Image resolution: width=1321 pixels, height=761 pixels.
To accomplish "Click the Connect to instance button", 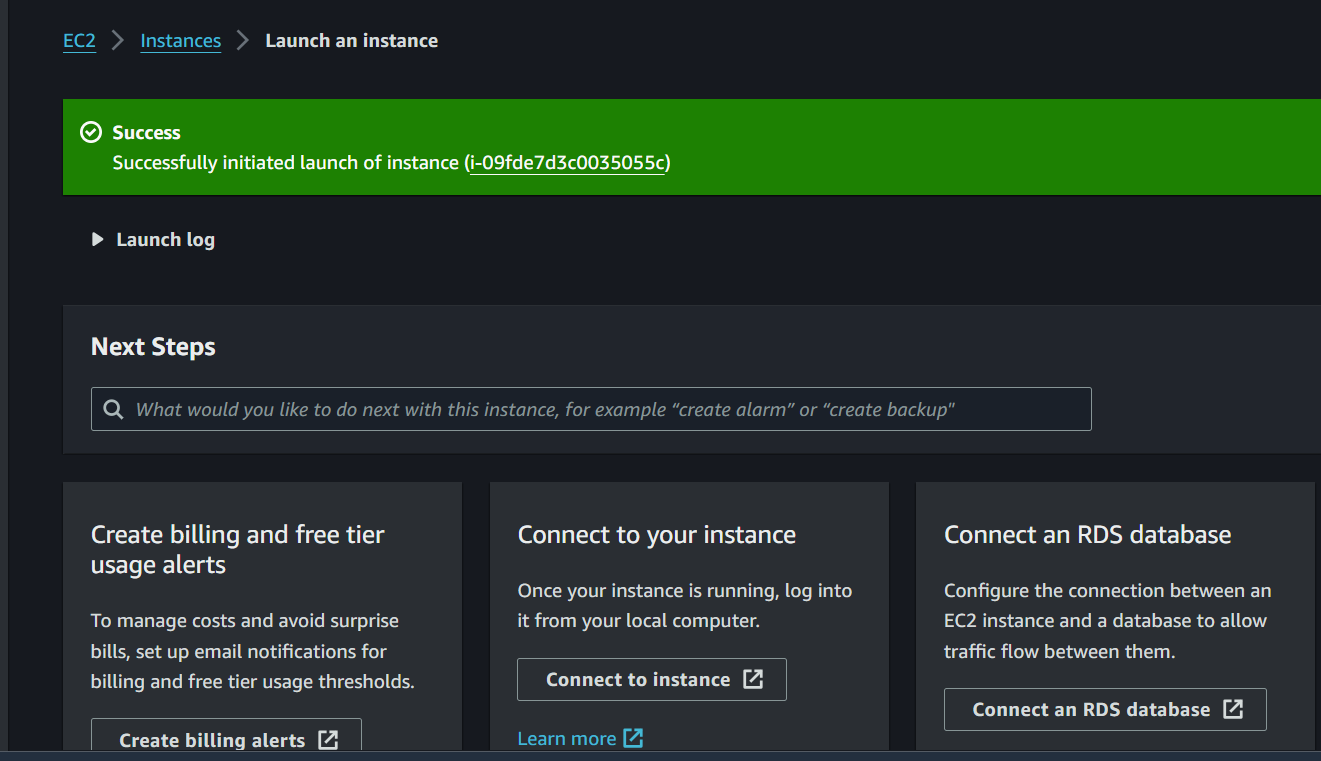I will pos(652,680).
